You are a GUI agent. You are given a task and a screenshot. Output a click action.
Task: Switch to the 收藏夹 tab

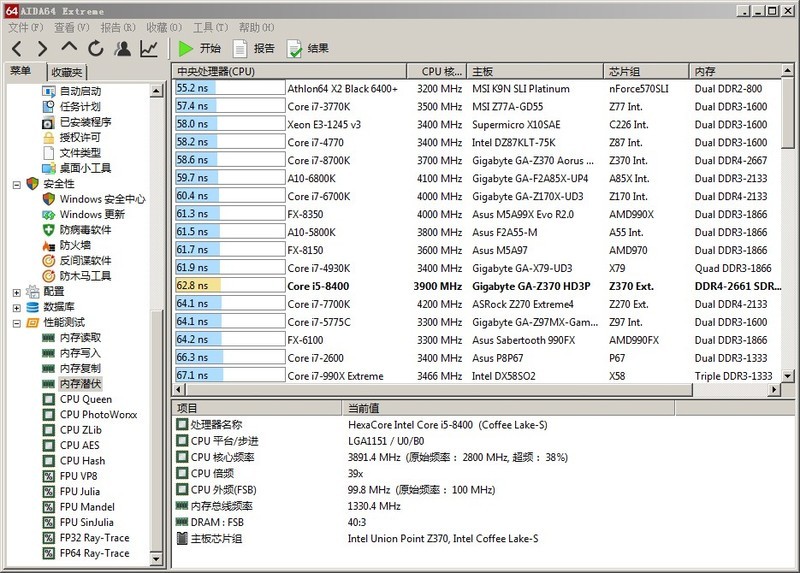67,72
